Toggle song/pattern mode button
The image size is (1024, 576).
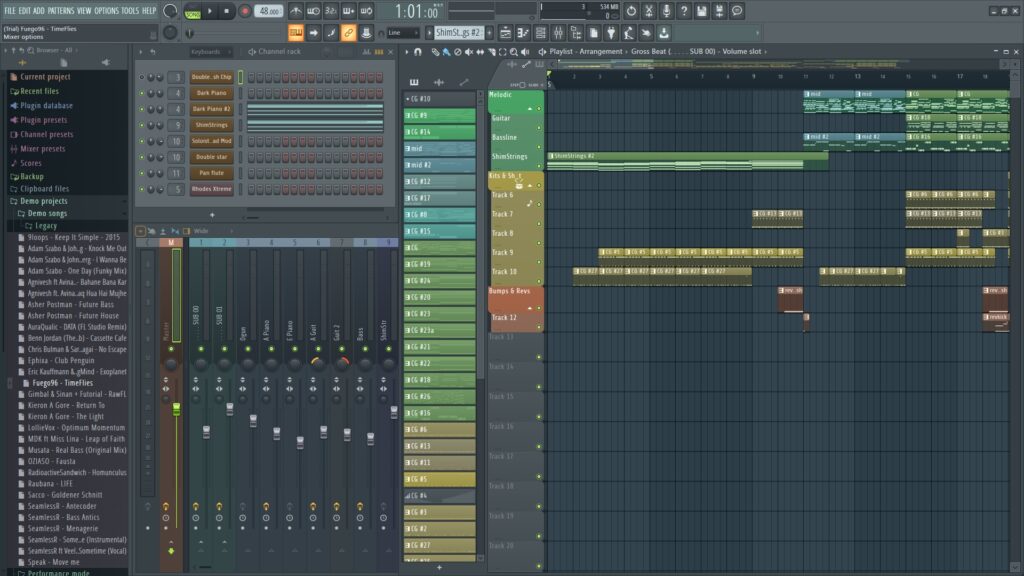click(x=193, y=11)
